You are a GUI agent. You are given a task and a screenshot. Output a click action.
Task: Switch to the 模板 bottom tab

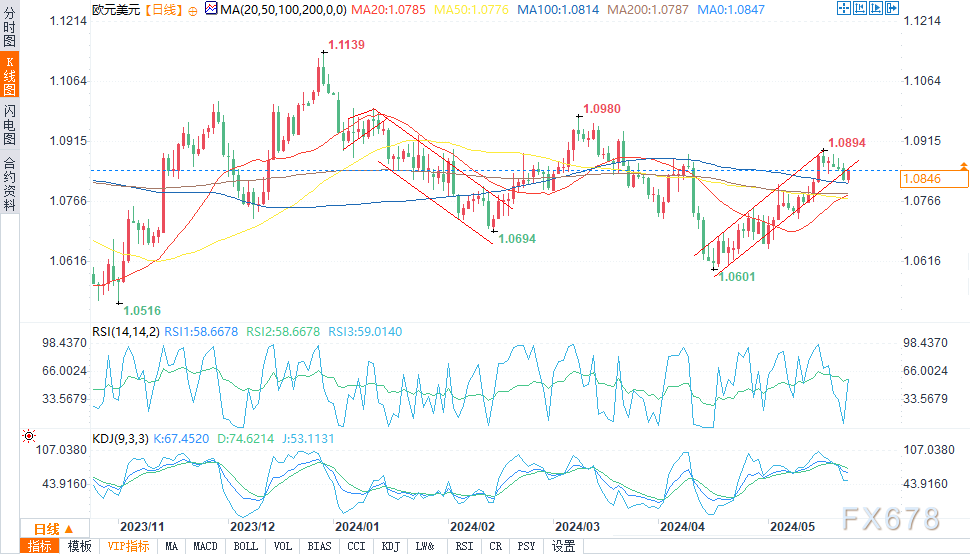pyautogui.click(x=79, y=546)
